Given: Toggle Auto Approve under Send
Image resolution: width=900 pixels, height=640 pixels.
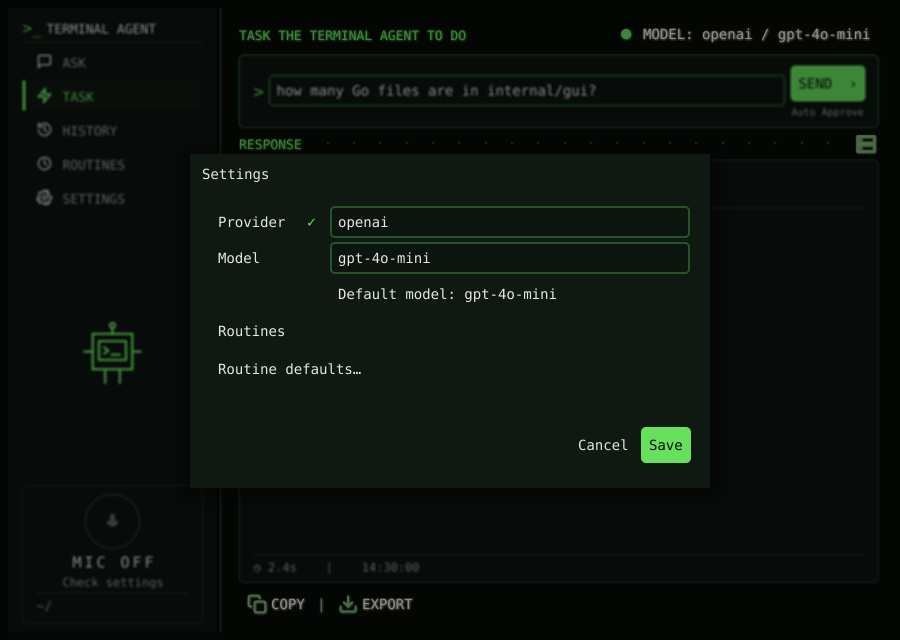Looking at the screenshot, I should tap(827, 112).
